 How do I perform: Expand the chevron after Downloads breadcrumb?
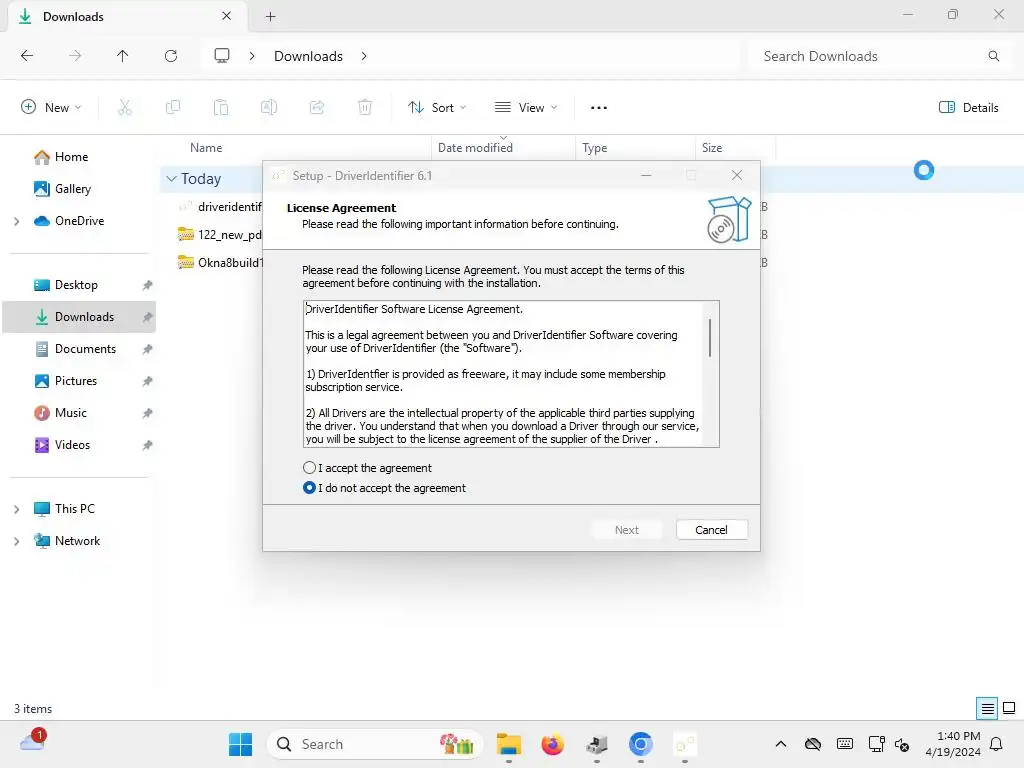[364, 56]
